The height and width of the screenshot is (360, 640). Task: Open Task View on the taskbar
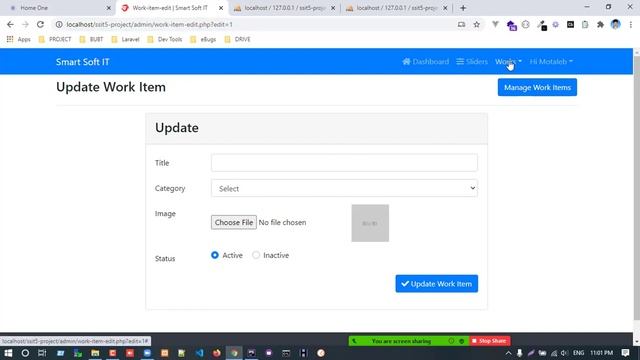[42, 353]
